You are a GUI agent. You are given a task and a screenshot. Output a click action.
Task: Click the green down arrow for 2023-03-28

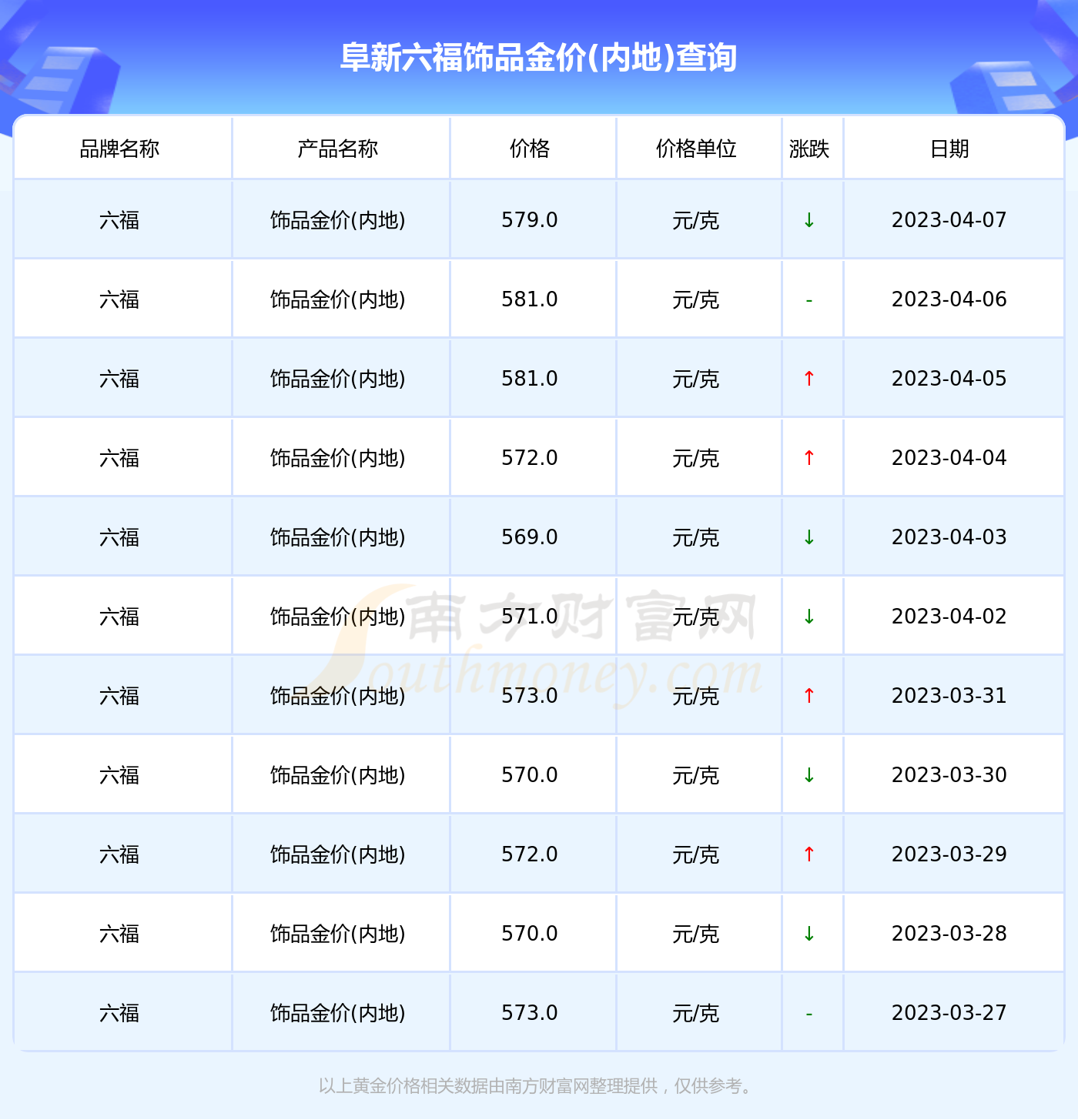coord(809,934)
